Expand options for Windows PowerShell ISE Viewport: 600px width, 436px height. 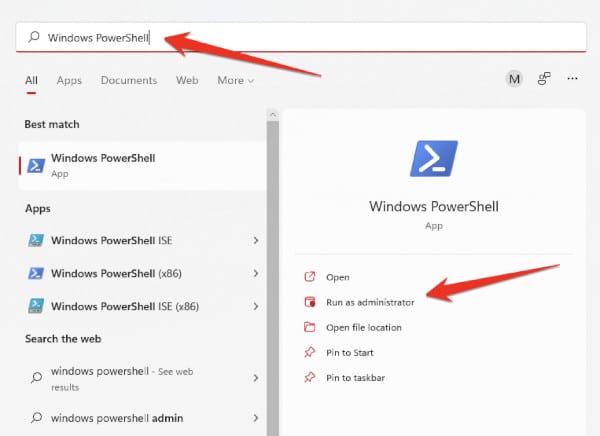[256, 240]
